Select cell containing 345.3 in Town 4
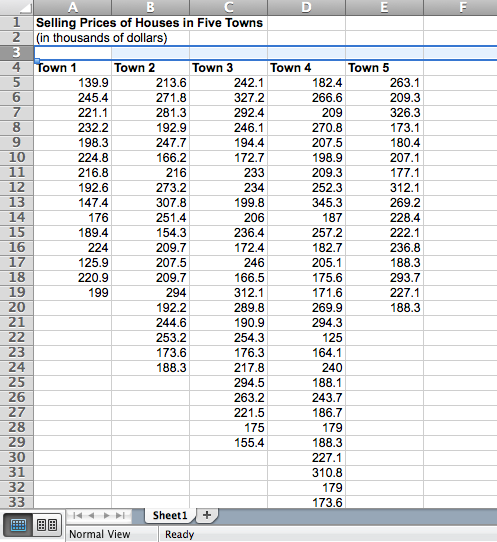Image resolution: width=497 pixels, height=542 pixels. point(306,203)
